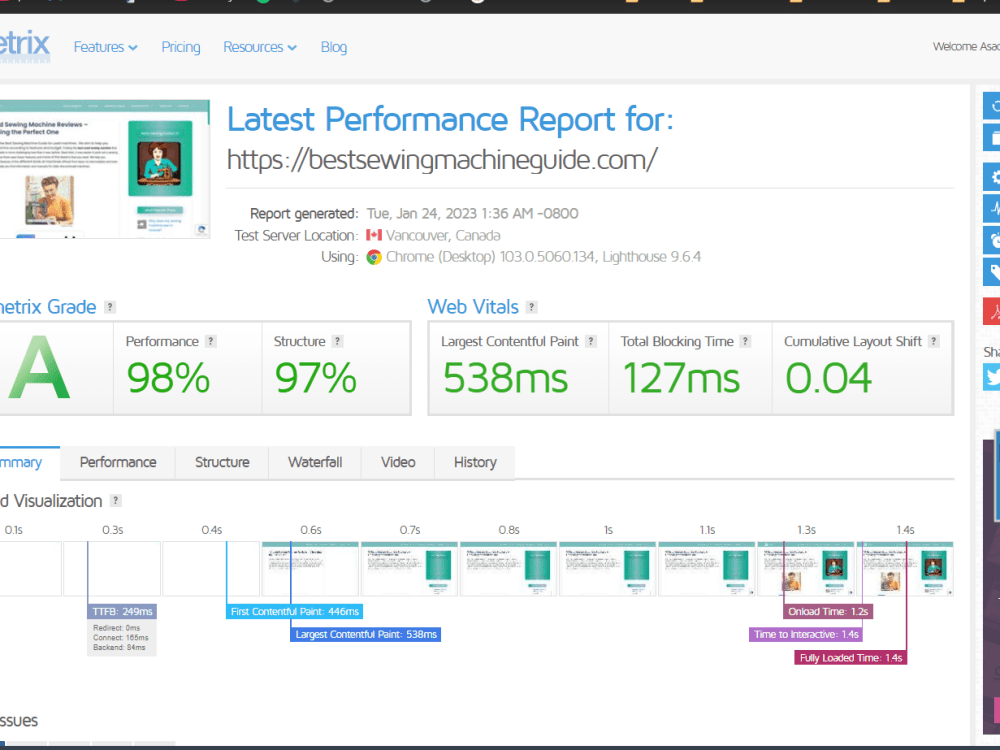Open page settings gear icon in sidebar

click(x=992, y=177)
